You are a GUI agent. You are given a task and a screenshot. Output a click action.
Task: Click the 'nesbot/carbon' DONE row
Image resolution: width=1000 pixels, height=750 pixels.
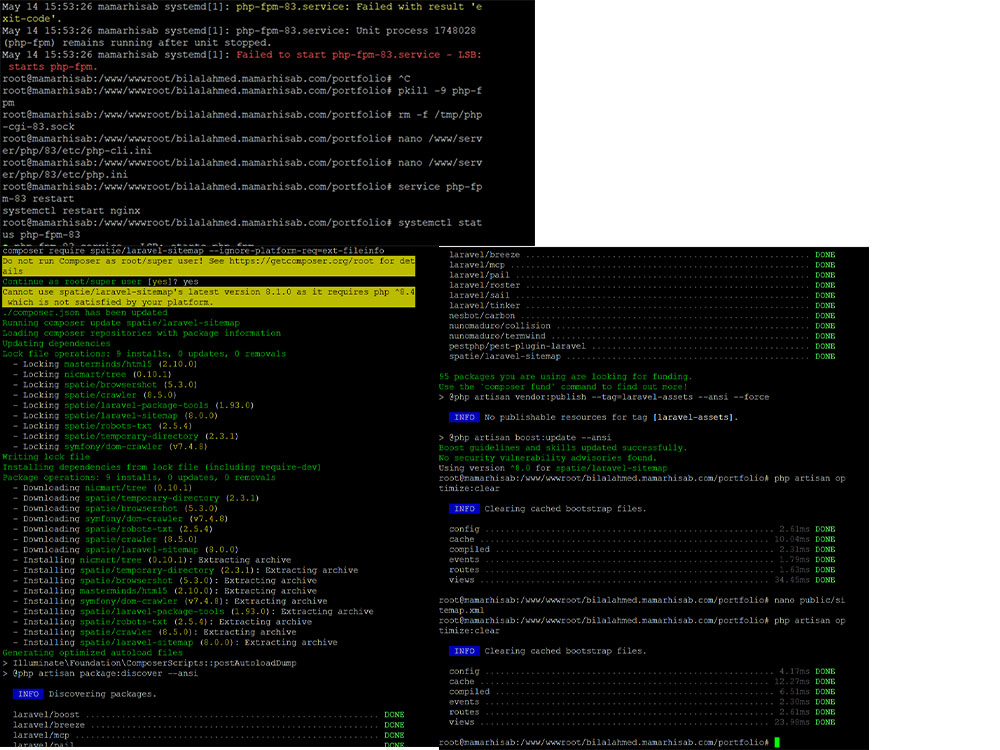[x=642, y=316]
